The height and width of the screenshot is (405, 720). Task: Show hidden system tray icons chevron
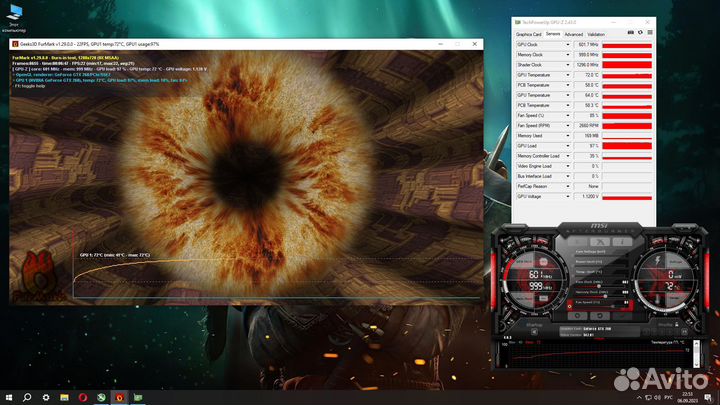pyautogui.click(x=639, y=397)
